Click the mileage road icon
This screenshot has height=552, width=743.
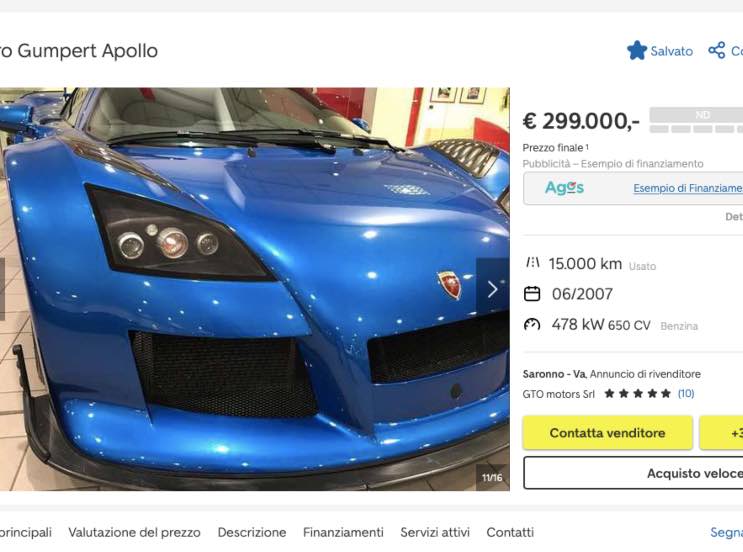point(532,264)
